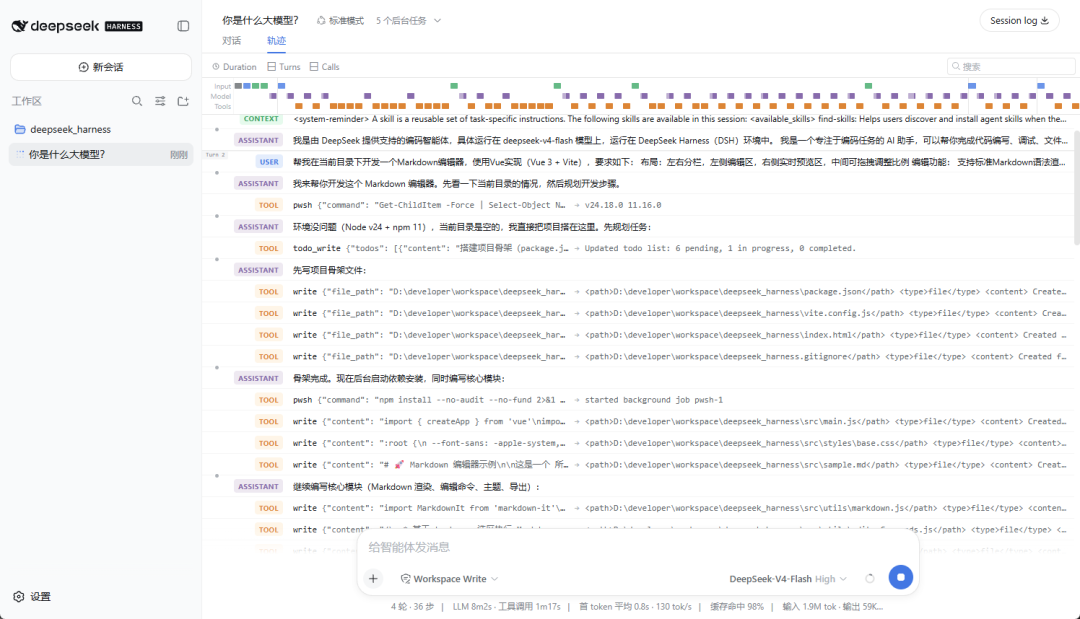
Task: Open the Workspace Write permission dropdown
Action: (x=449, y=578)
